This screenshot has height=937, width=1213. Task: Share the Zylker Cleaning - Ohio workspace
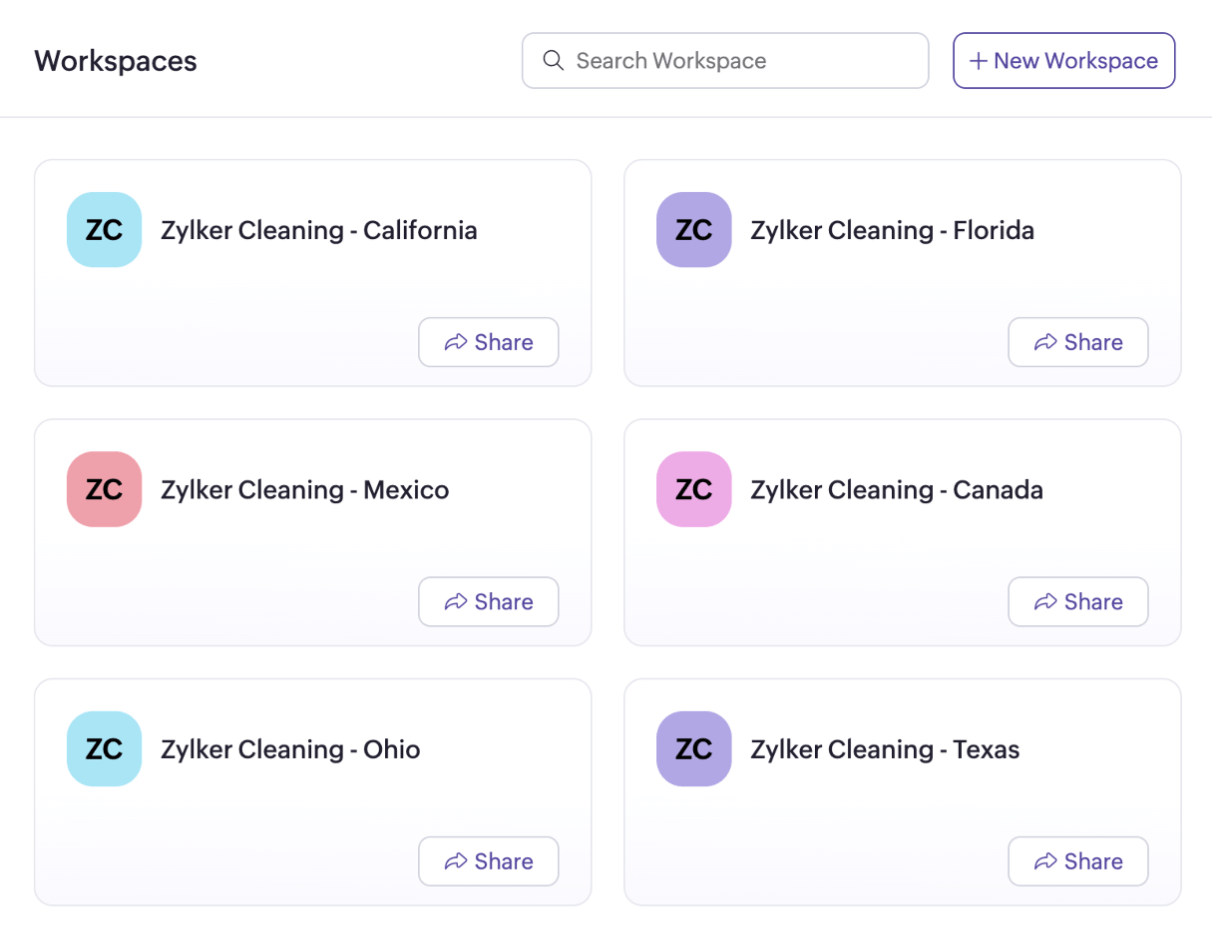coord(488,861)
